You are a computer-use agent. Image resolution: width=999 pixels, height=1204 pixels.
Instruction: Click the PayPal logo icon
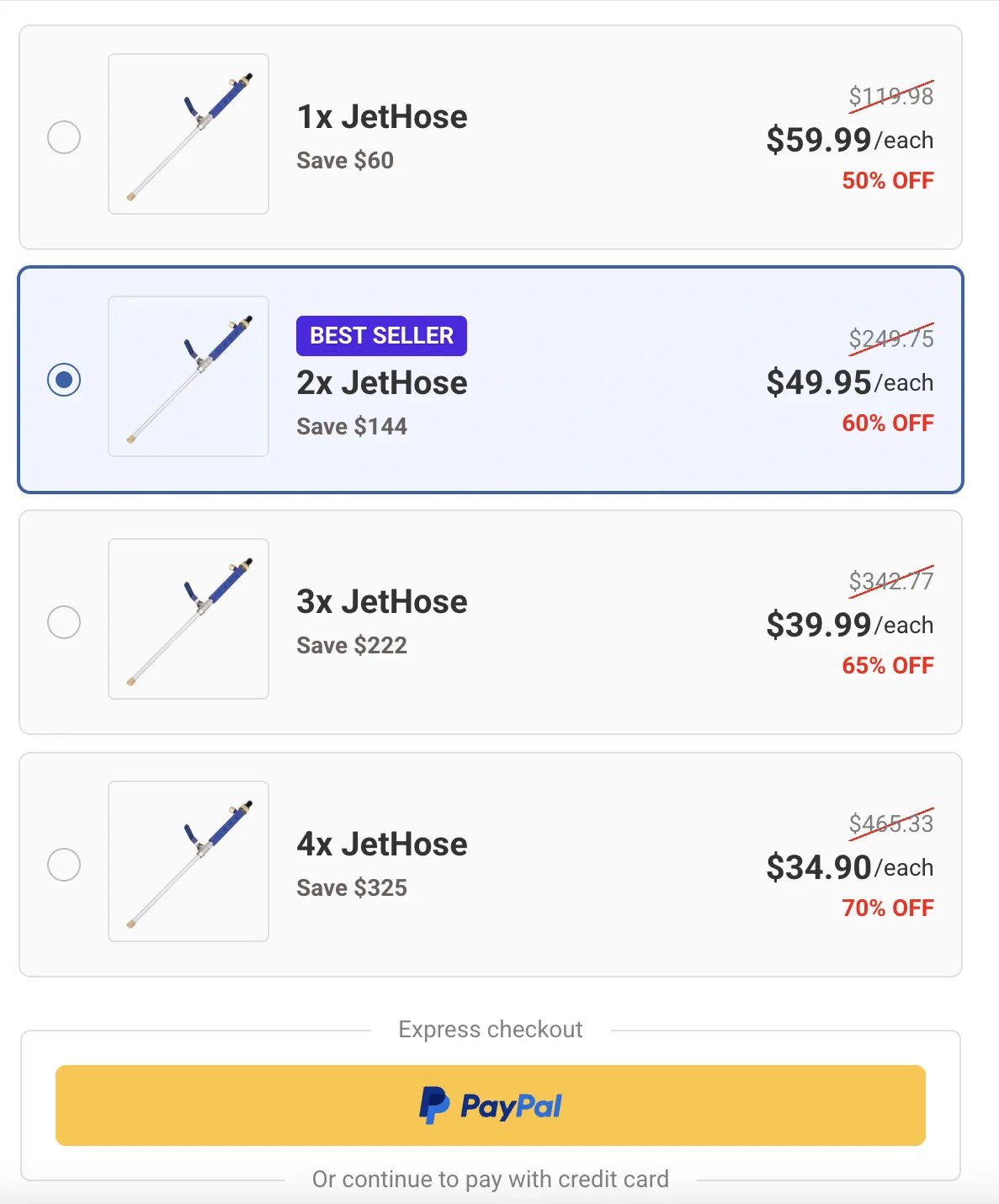coord(434,1105)
